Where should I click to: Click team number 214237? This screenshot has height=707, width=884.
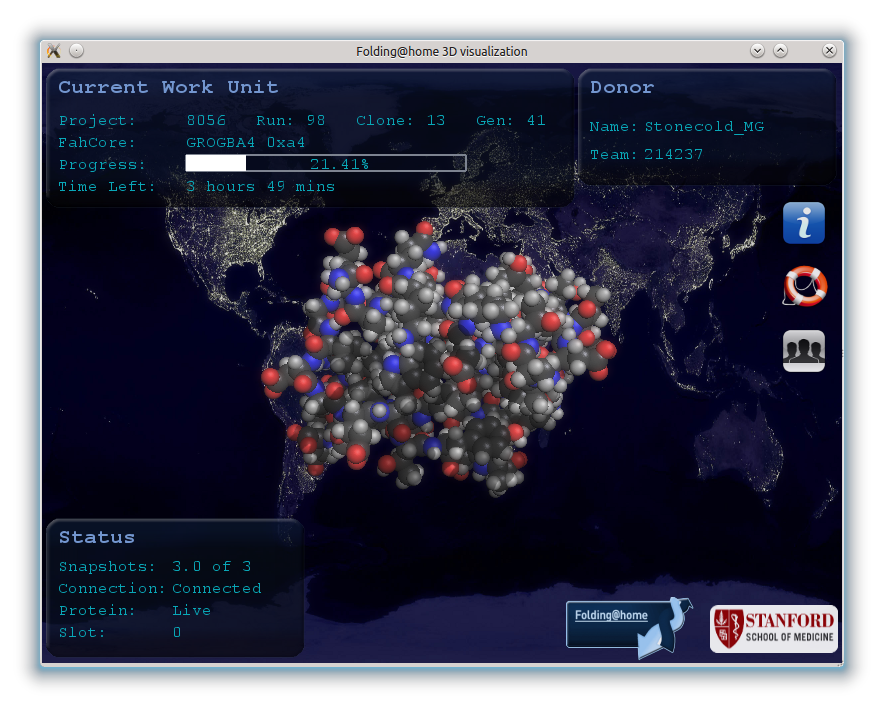(674, 154)
